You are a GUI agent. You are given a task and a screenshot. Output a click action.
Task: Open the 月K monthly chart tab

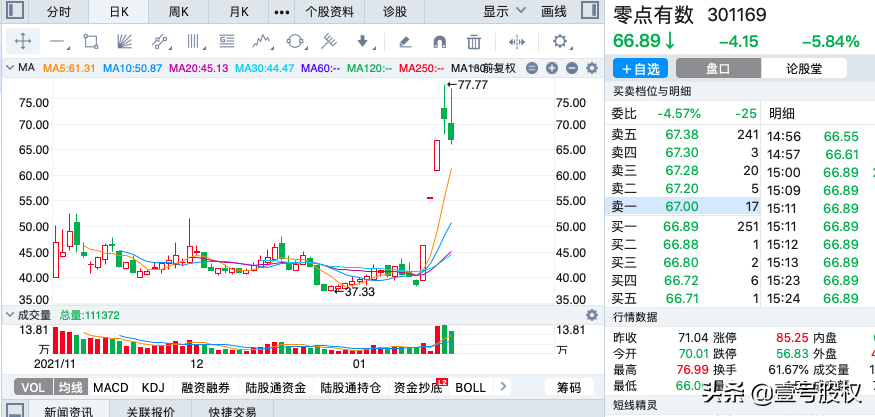tap(238, 11)
